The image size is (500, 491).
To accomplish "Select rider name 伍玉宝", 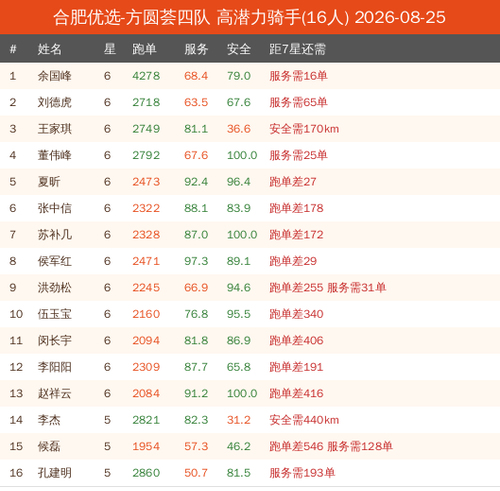I will [55, 314].
